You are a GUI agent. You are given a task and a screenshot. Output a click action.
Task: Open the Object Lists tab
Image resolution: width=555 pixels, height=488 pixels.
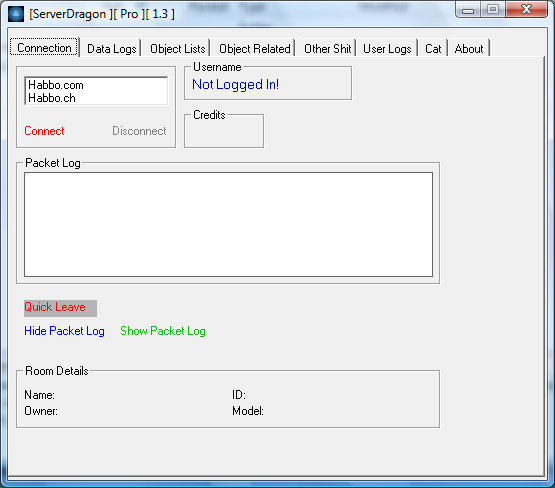(x=177, y=48)
